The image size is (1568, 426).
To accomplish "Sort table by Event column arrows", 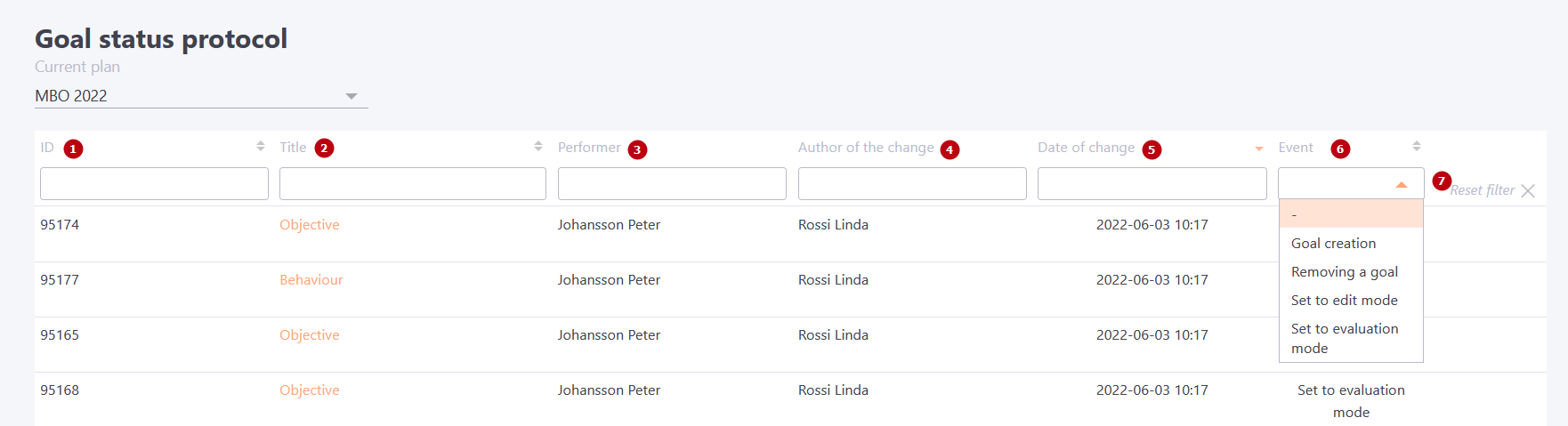I will (1417, 146).
